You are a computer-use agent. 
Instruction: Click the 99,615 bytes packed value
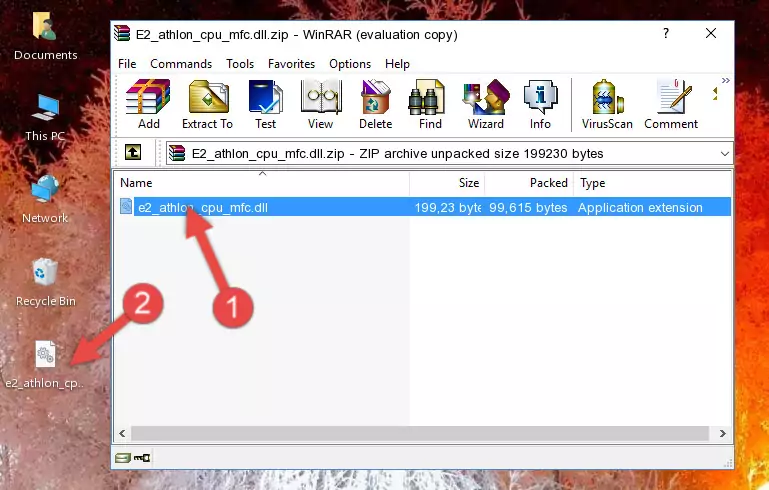[528, 207]
